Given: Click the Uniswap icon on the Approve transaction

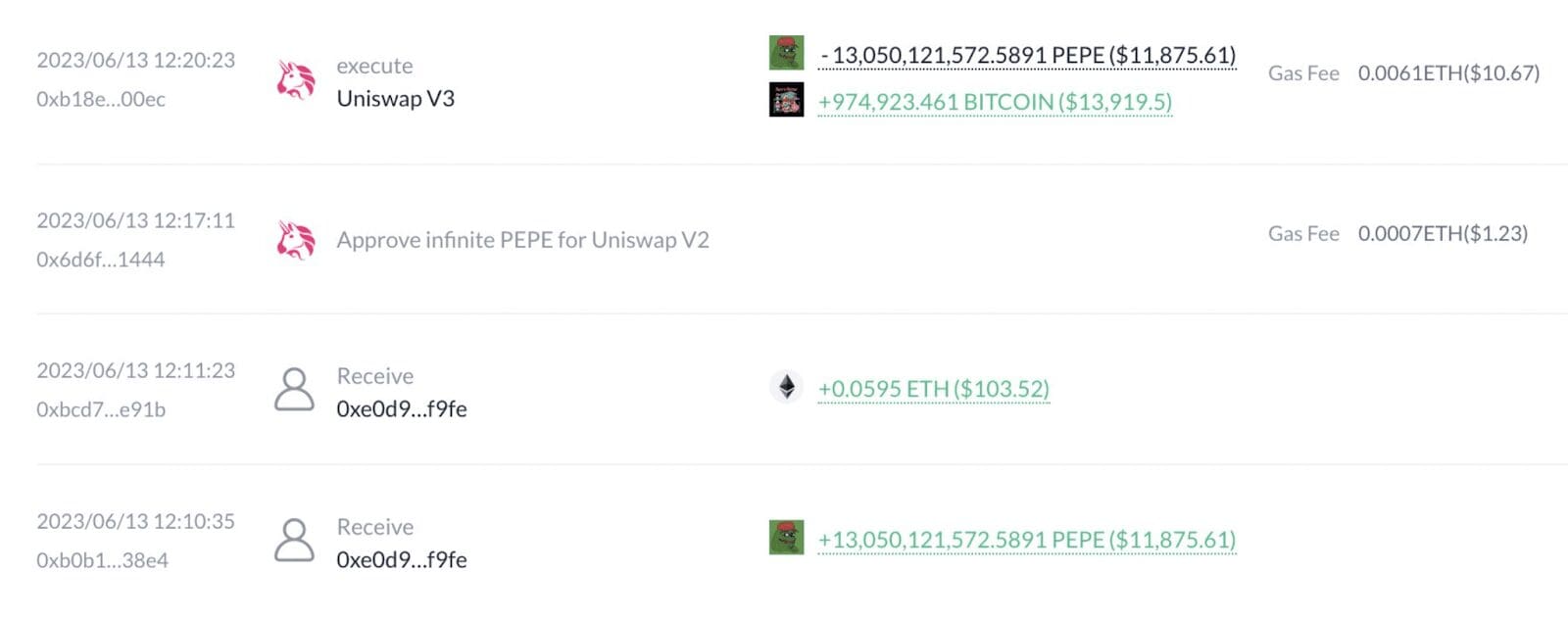Looking at the screenshot, I should (295, 240).
